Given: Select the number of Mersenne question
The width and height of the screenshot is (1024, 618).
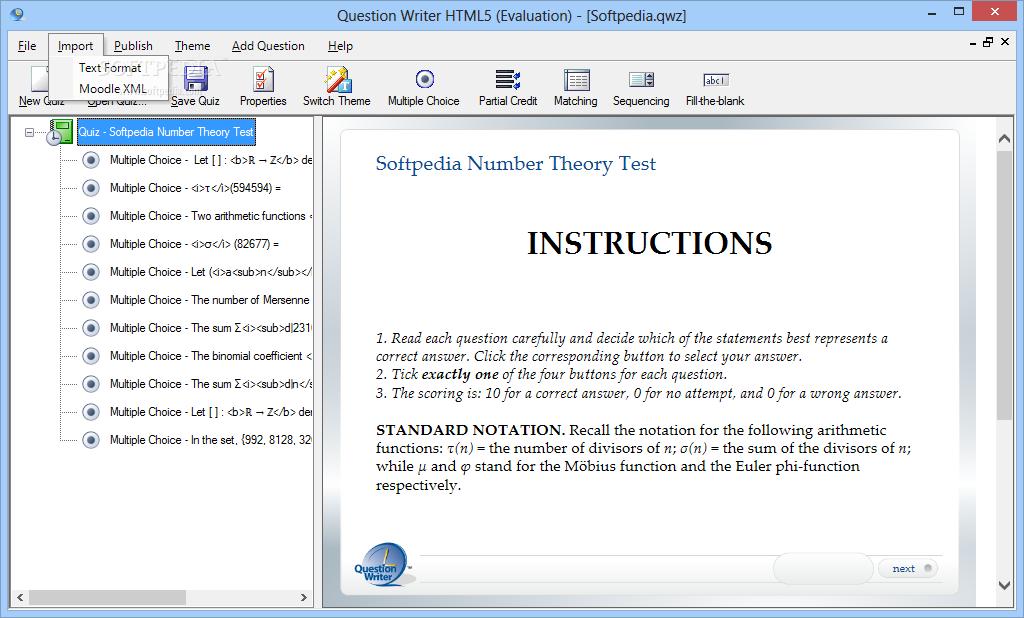Looking at the screenshot, I should tap(210, 301).
